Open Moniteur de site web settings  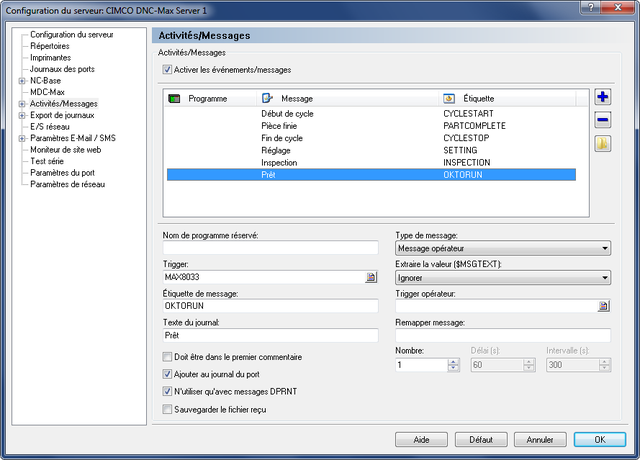tap(66, 150)
